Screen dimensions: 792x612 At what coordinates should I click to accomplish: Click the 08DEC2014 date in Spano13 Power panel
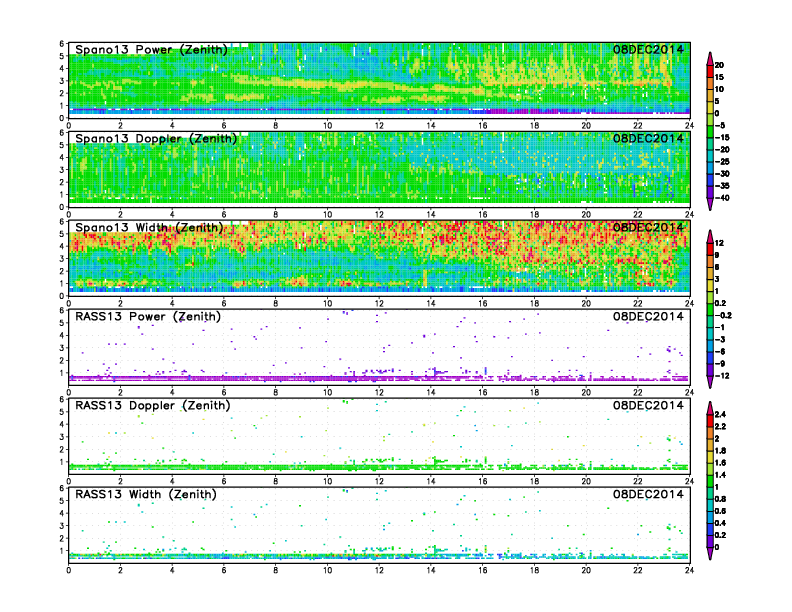point(648,50)
